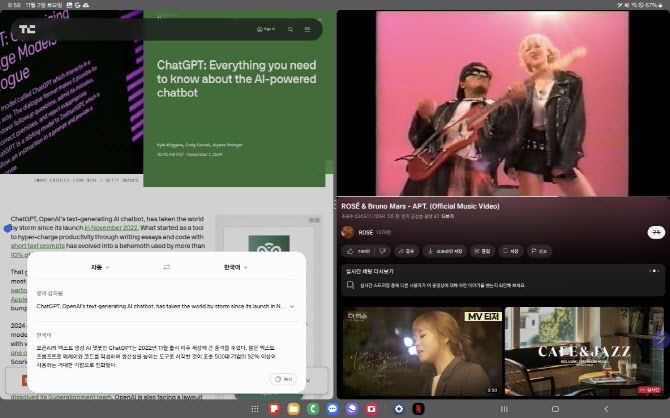The width and height of the screenshot is (670, 418).
Task: Open the TechCrunch hamburger menu
Action: (308, 29)
